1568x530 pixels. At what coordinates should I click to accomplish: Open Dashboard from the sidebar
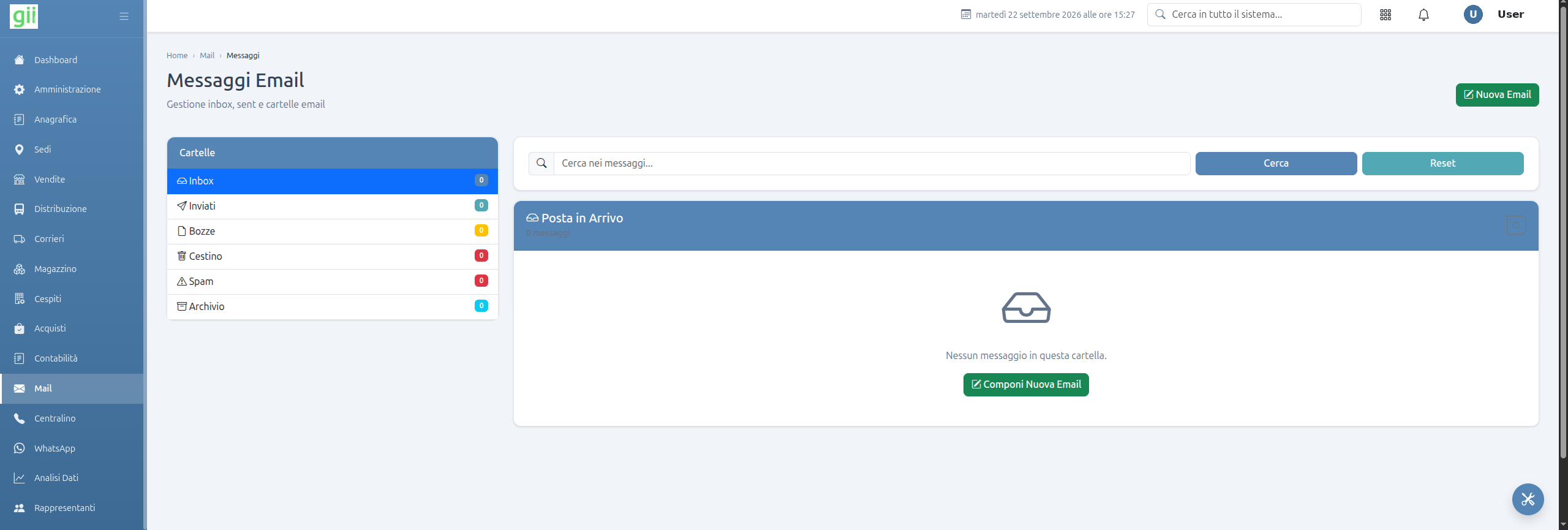tap(72, 60)
